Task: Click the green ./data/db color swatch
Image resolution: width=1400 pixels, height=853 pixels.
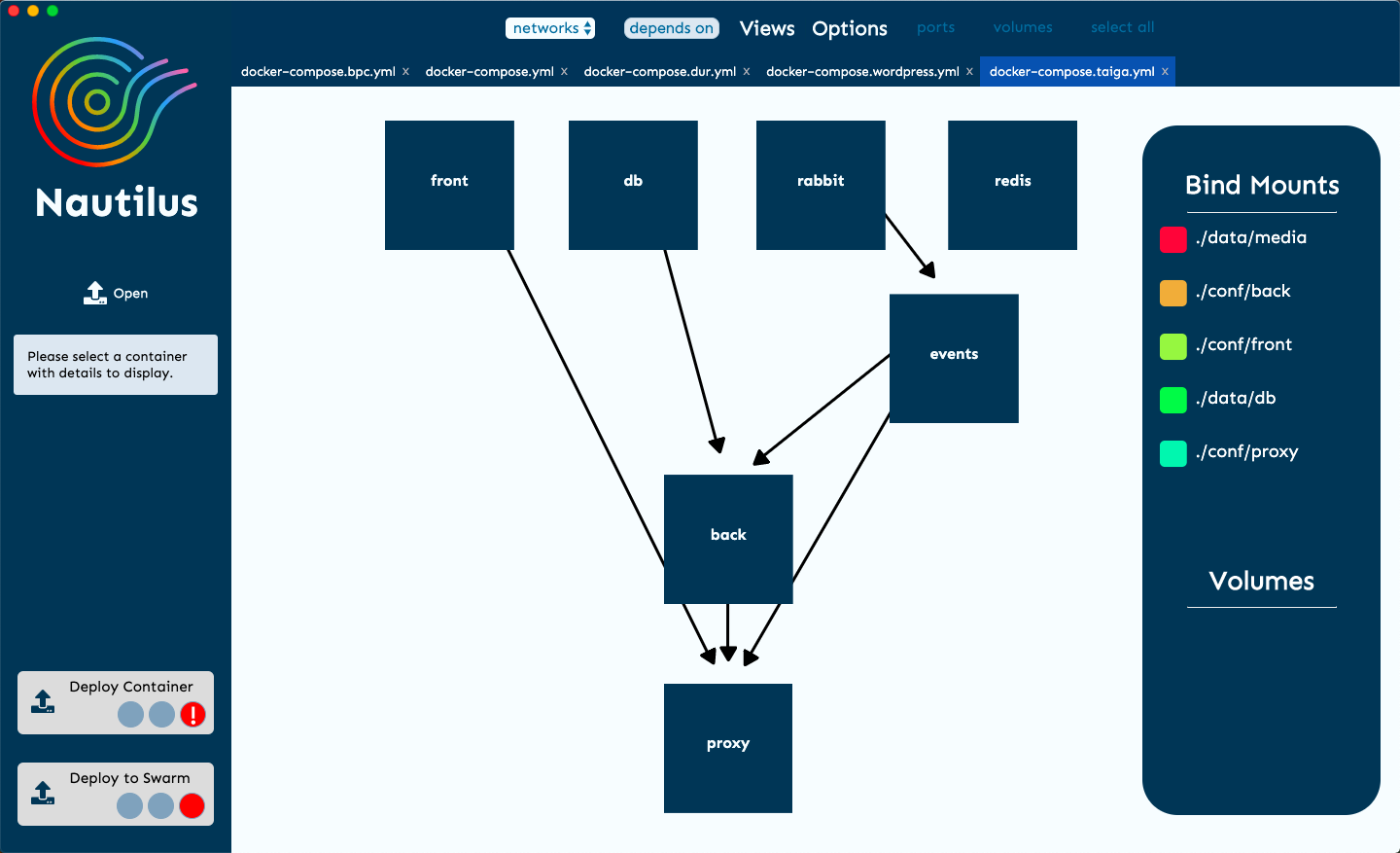Action: coord(1173,400)
